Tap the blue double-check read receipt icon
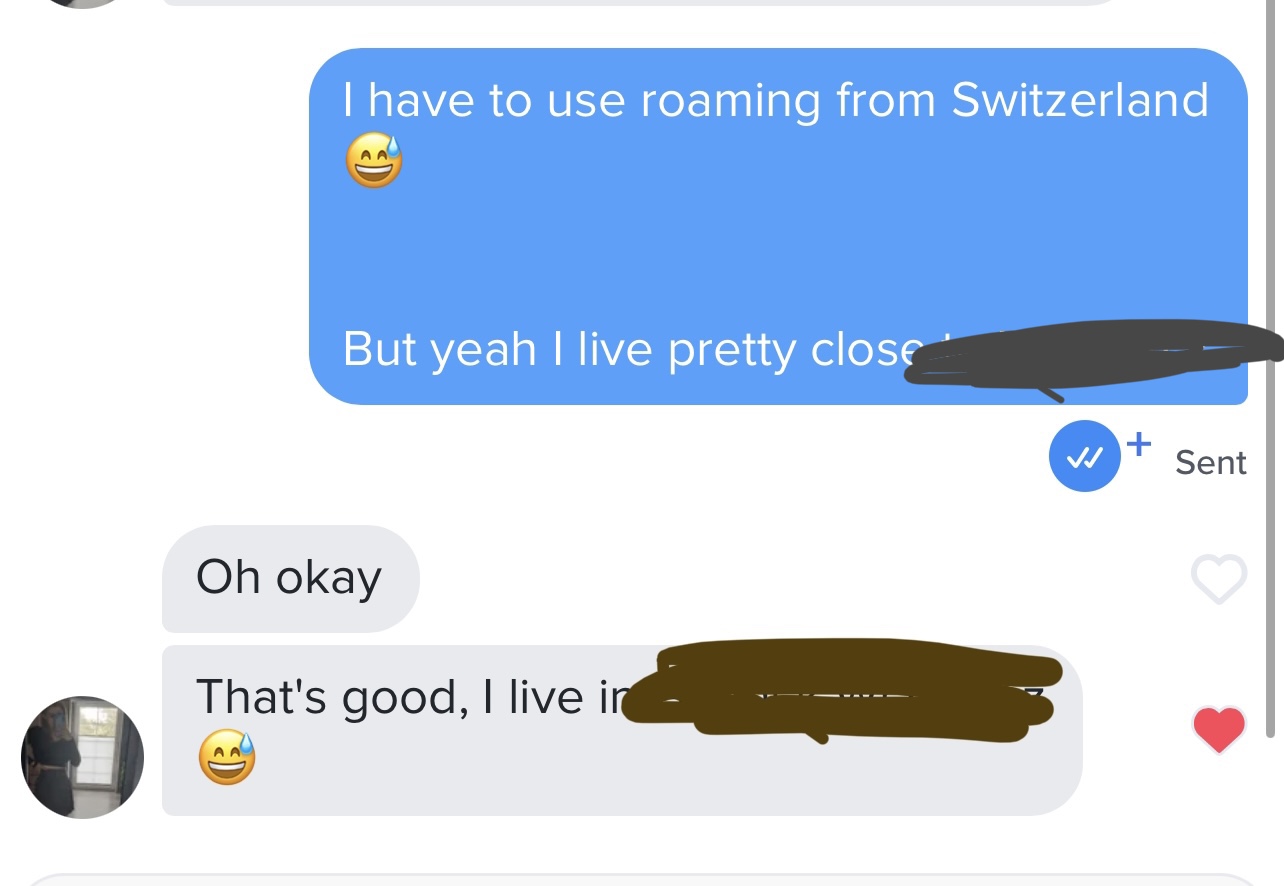 [x=1084, y=457]
